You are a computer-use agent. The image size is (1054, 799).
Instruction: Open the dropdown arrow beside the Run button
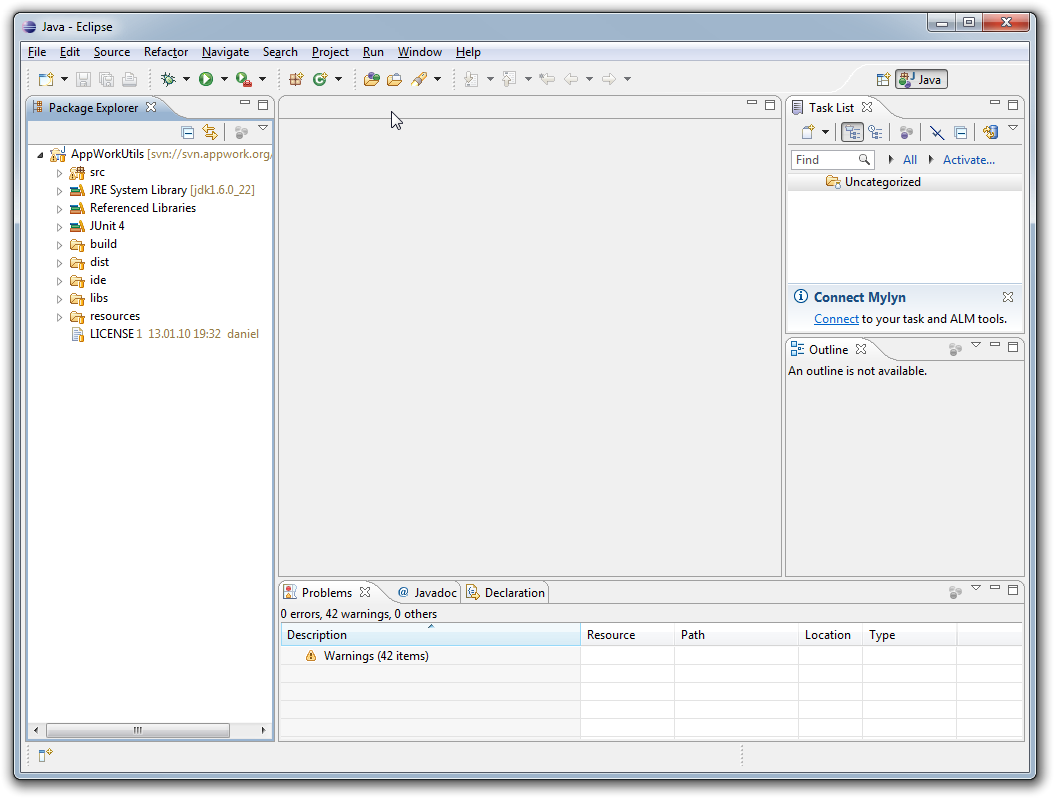pos(224,79)
